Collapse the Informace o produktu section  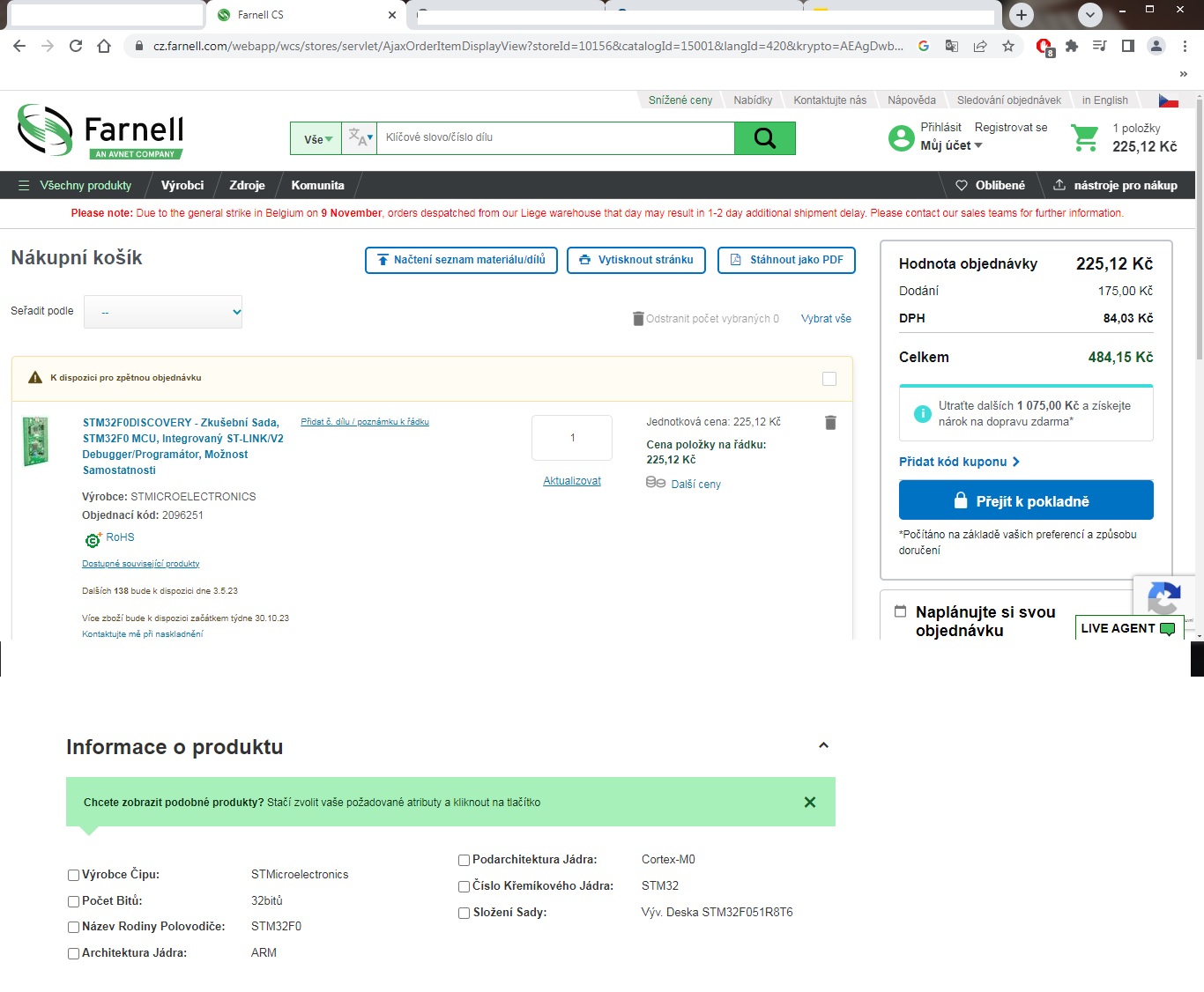click(823, 745)
